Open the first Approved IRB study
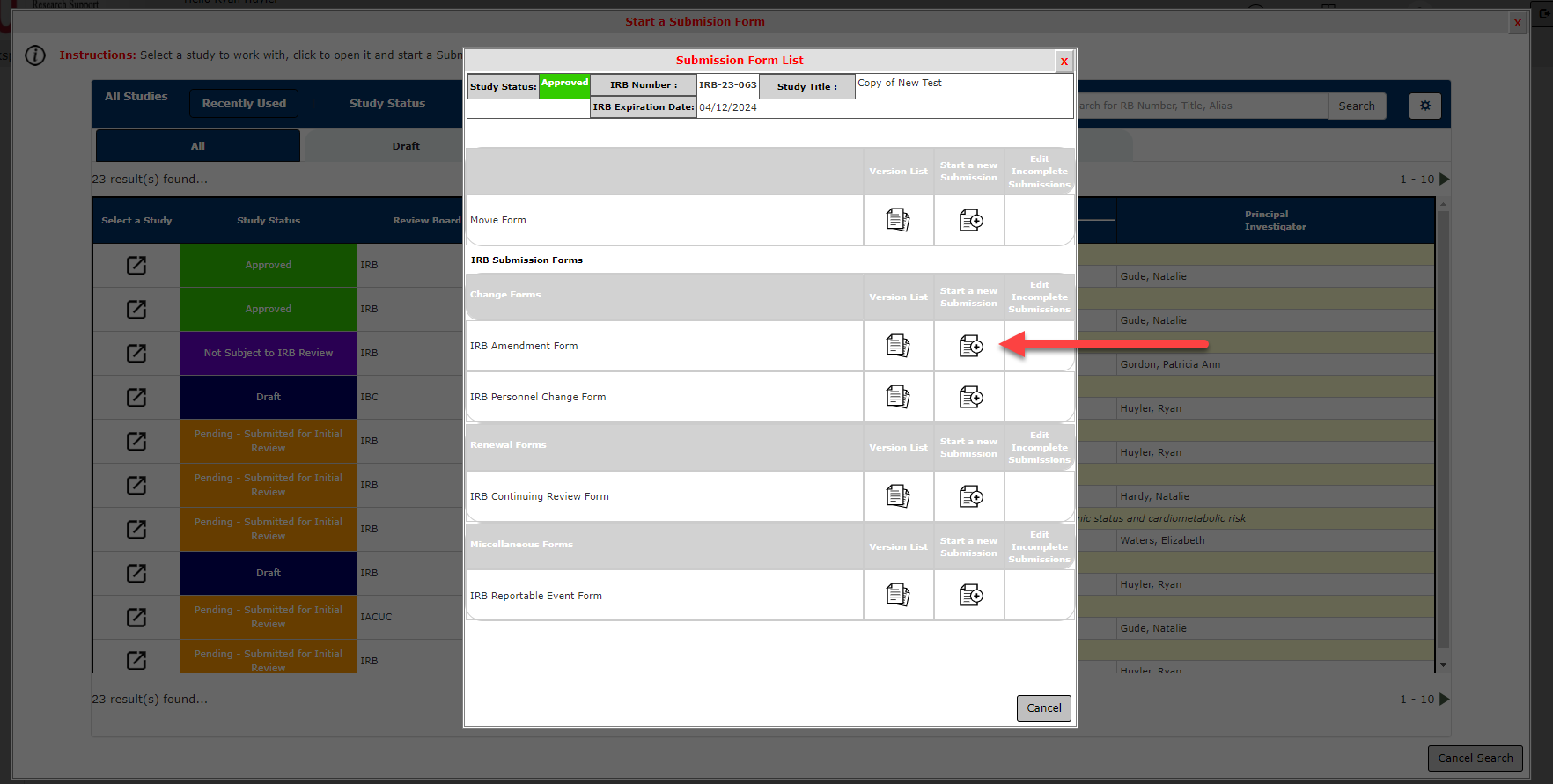This screenshot has width=1553, height=784. click(x=136, y=266)
